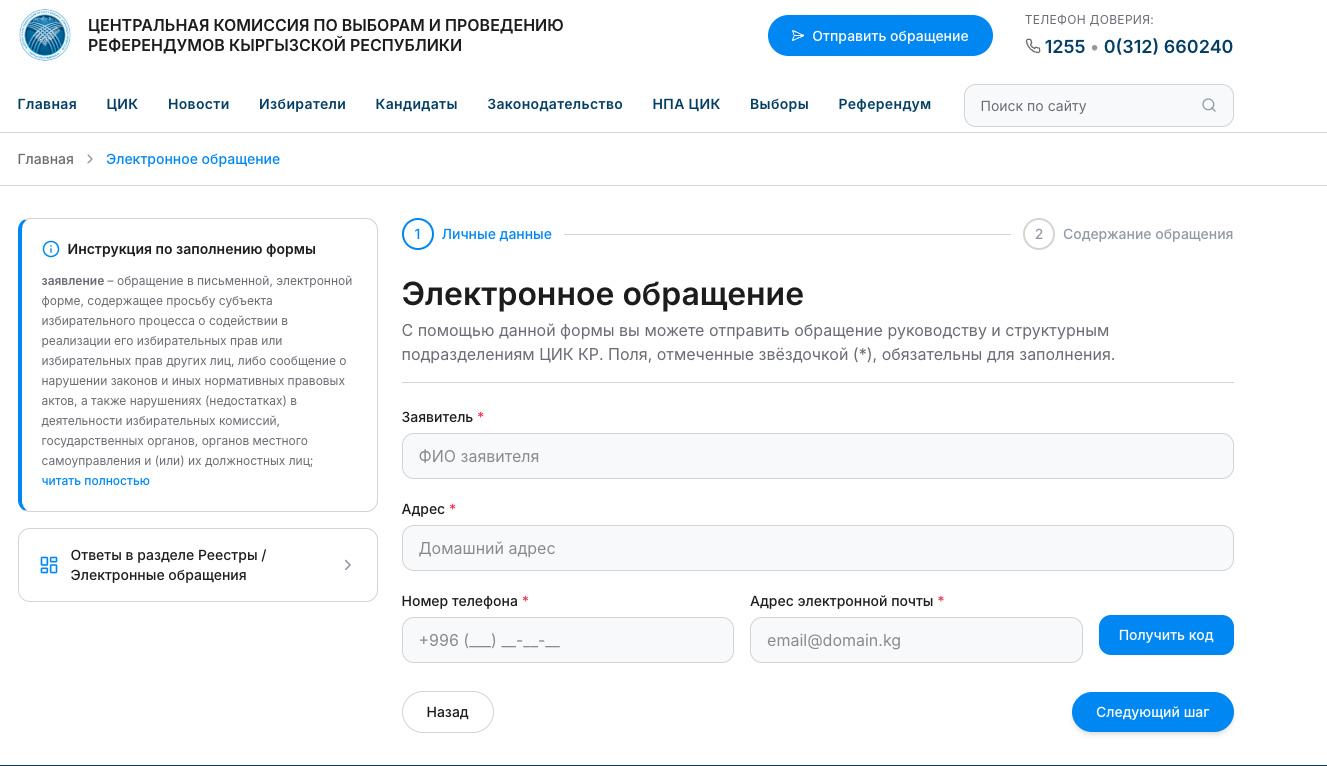Focus the Домашний адрес field
The height and width of the screenshot is (766, 1327).
tap(818, 548)
